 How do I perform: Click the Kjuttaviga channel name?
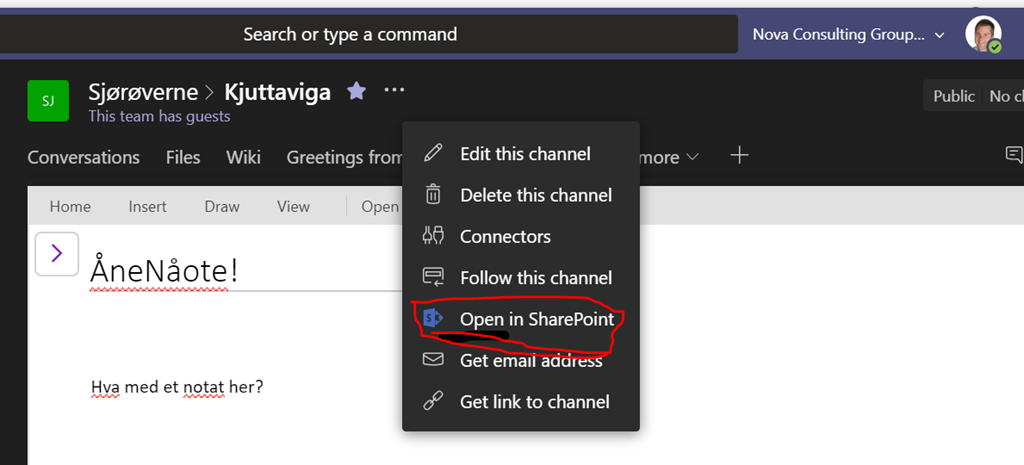click(x=278, y=92)
